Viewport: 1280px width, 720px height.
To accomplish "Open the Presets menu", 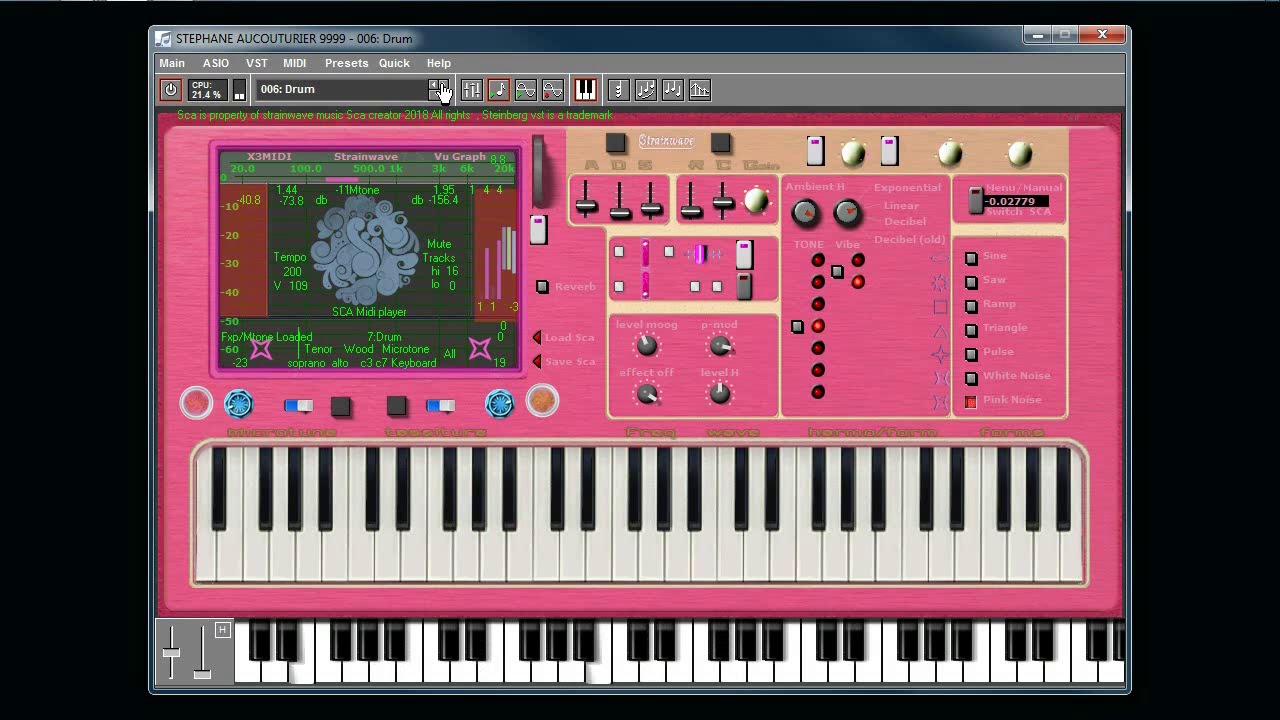I will click(347, 63).
